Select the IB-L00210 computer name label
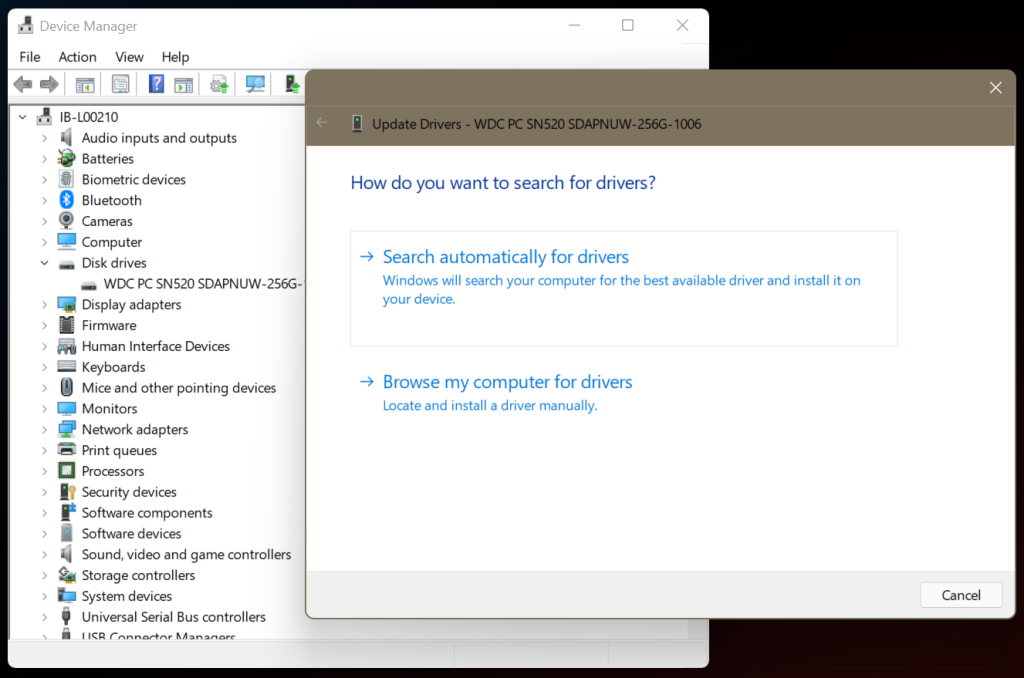The image size is (1024, 678). click(x=89, y=117)
